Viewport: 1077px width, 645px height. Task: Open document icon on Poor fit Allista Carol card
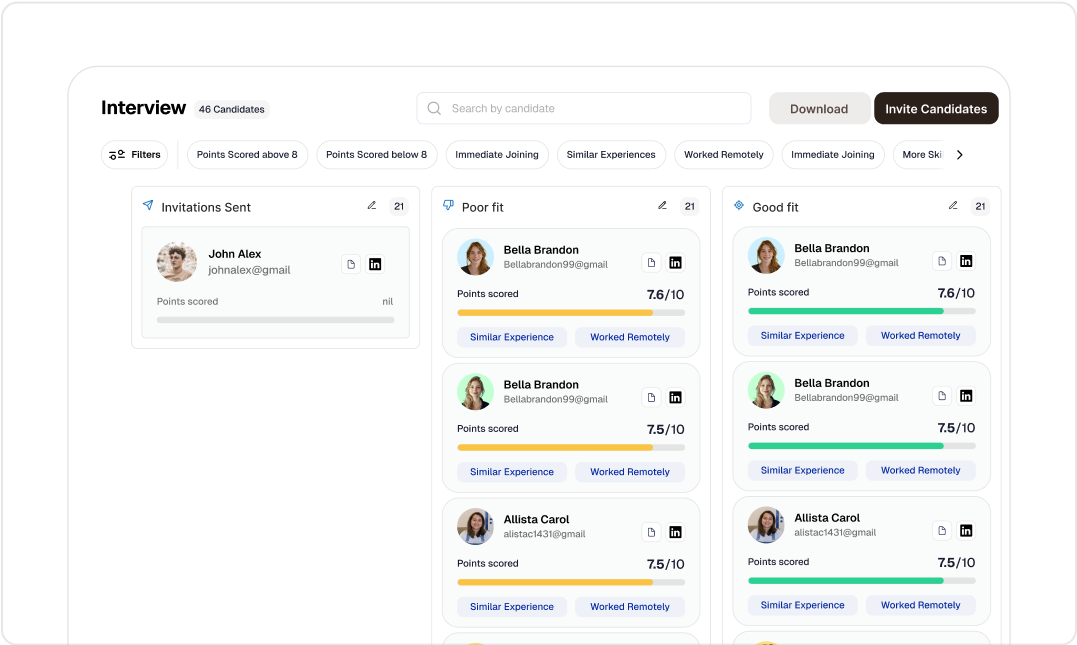(651, 532)
